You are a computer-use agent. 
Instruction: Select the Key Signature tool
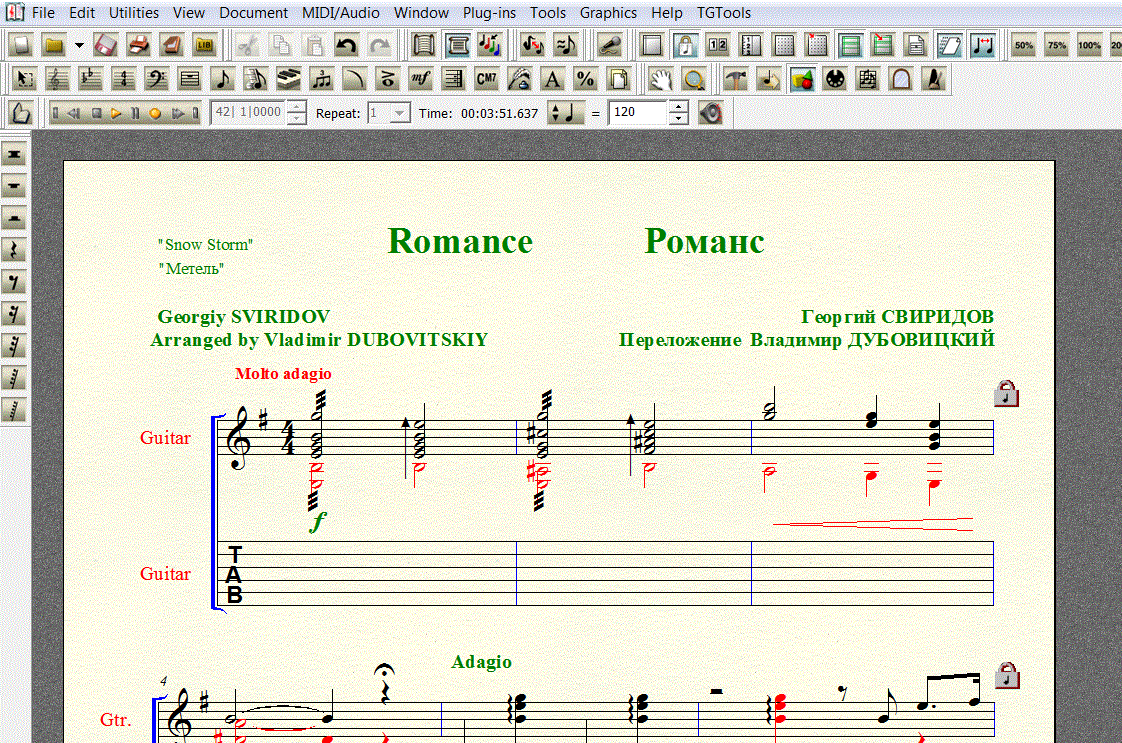coord(90,79)
